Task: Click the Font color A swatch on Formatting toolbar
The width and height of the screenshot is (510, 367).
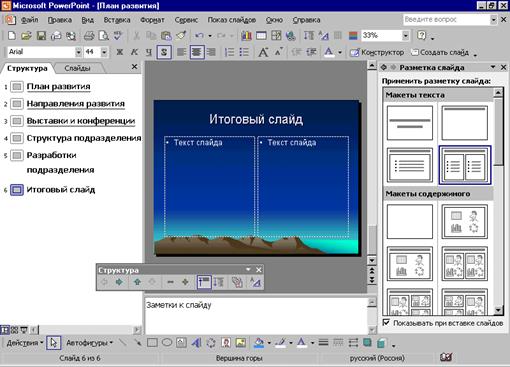Action: click(x=329, y=52)
